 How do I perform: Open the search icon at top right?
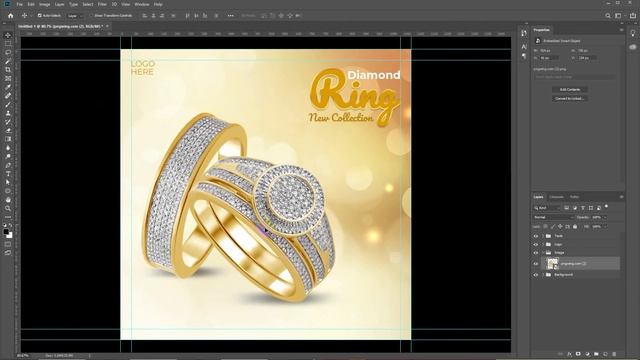(x=608, y=16)
